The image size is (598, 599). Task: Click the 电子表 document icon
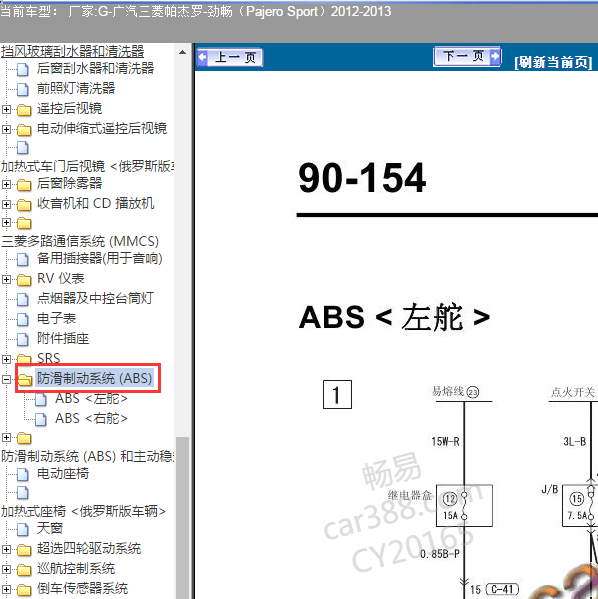[23, 319]
